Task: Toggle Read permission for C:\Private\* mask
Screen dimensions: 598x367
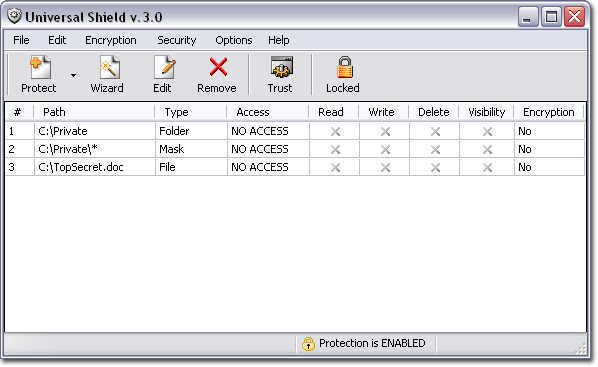Action: tap(335, 150)
